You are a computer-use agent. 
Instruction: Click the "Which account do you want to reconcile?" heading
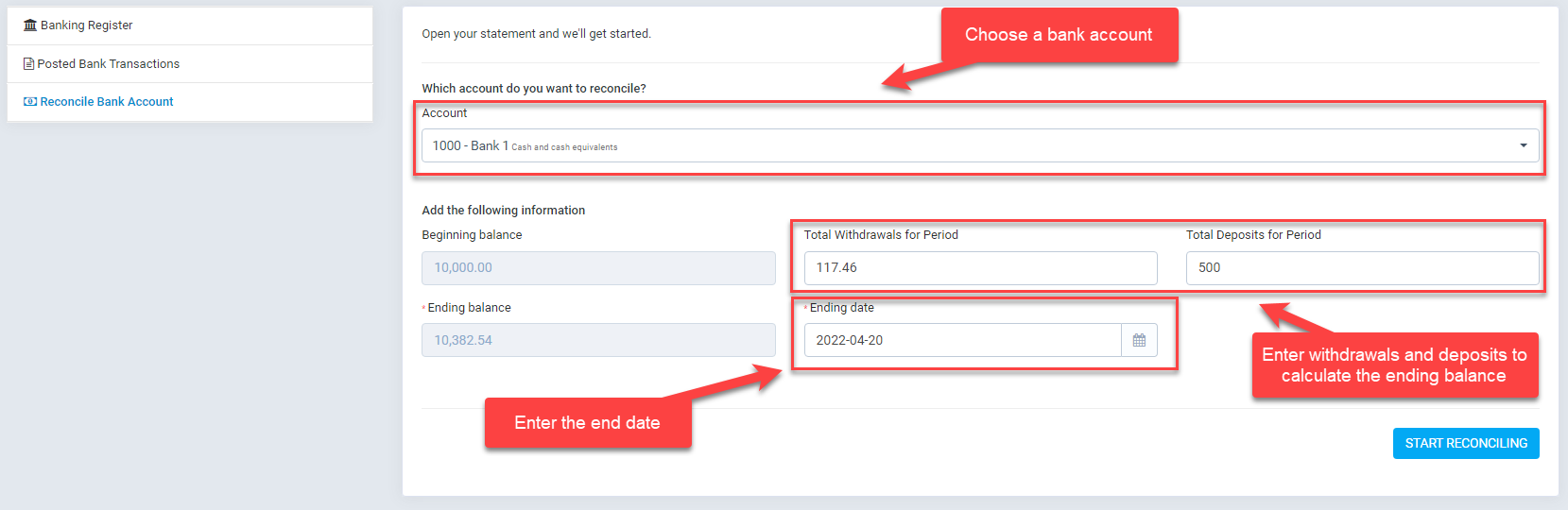534,89
